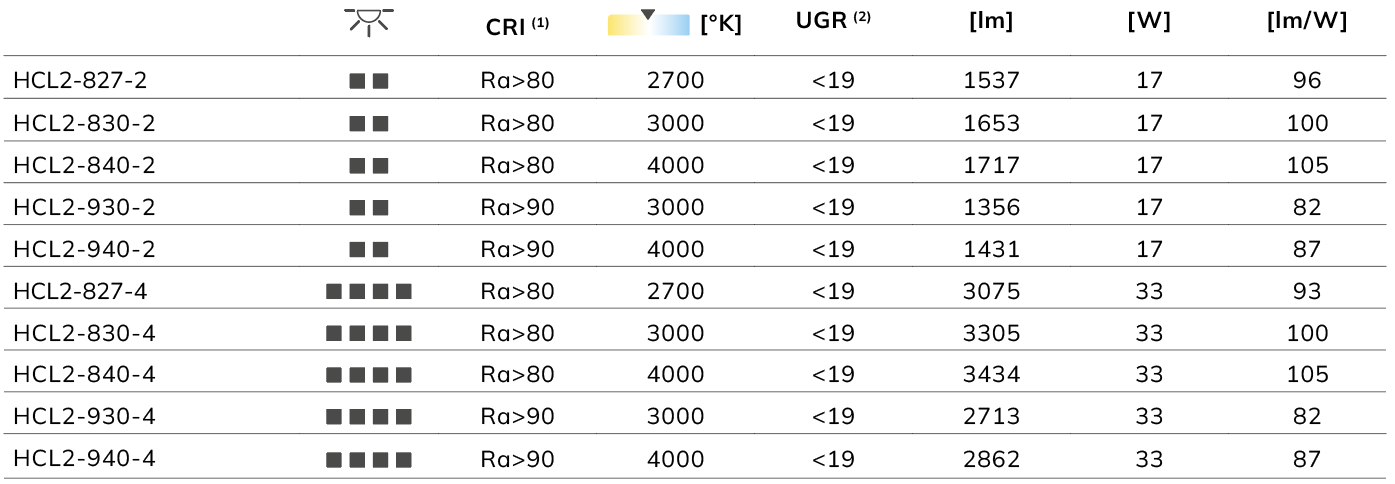Click the two-module squares icon for HCL2-827-2
This screenshot has height=484, width=1395.
pyautogui.click(x=368, y=82)
